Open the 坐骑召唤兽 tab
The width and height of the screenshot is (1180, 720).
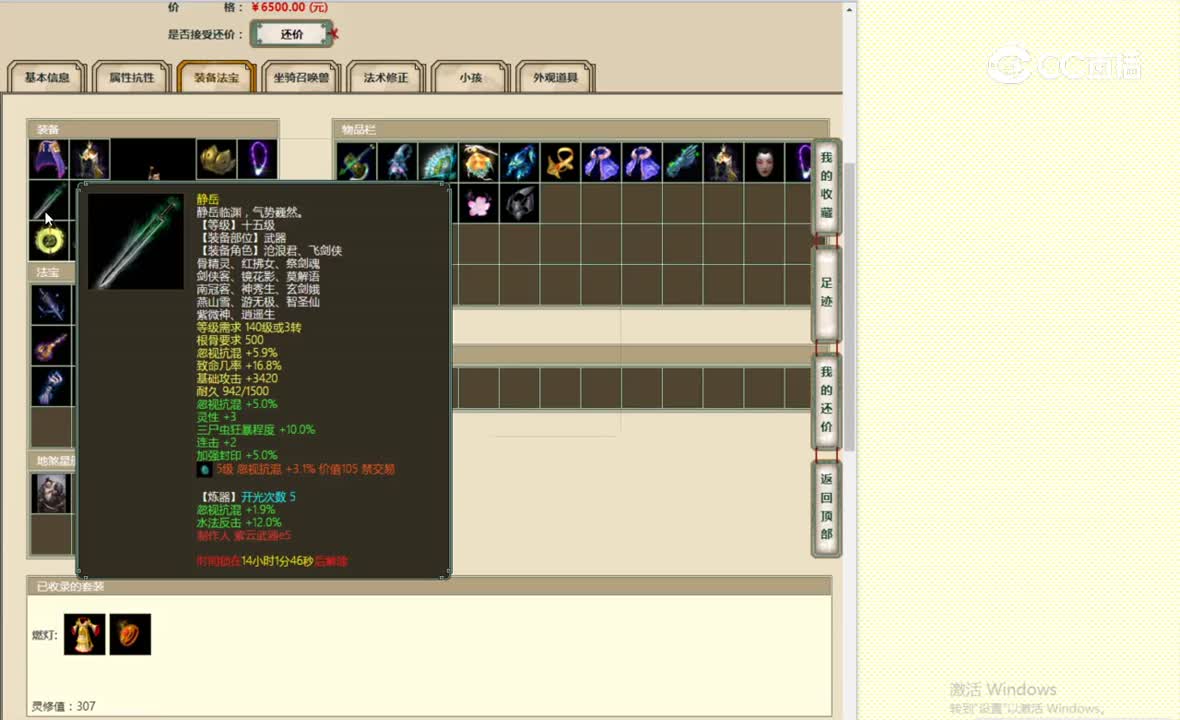click(301, 77)
